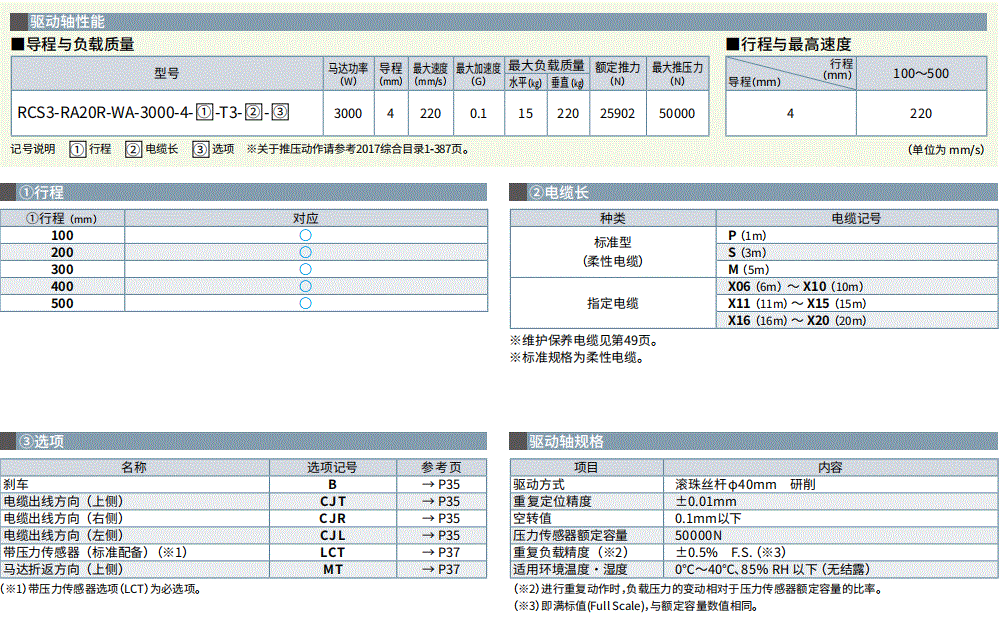
Task: Click the '③选项' section heading
Action: click(41, 441)
